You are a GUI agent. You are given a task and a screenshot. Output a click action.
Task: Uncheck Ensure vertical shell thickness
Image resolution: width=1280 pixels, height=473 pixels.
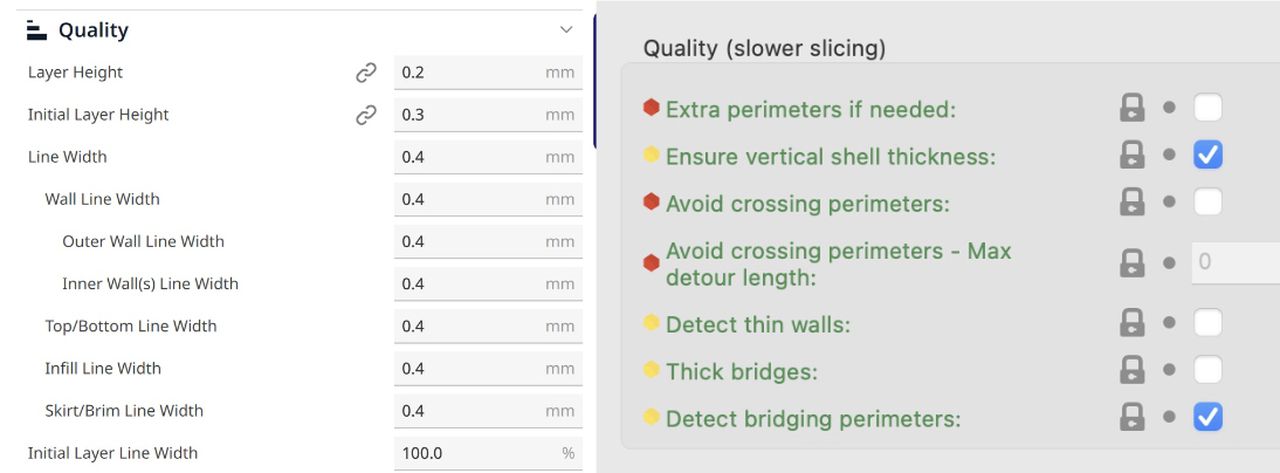[1208, 155]
